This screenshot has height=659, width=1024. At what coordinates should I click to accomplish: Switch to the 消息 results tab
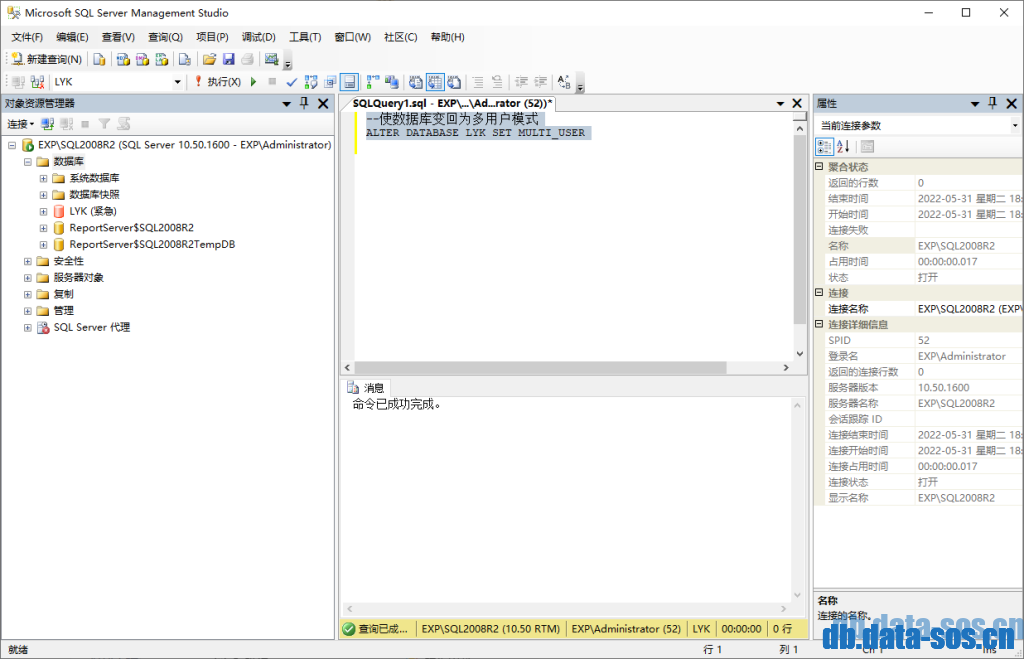366,388
